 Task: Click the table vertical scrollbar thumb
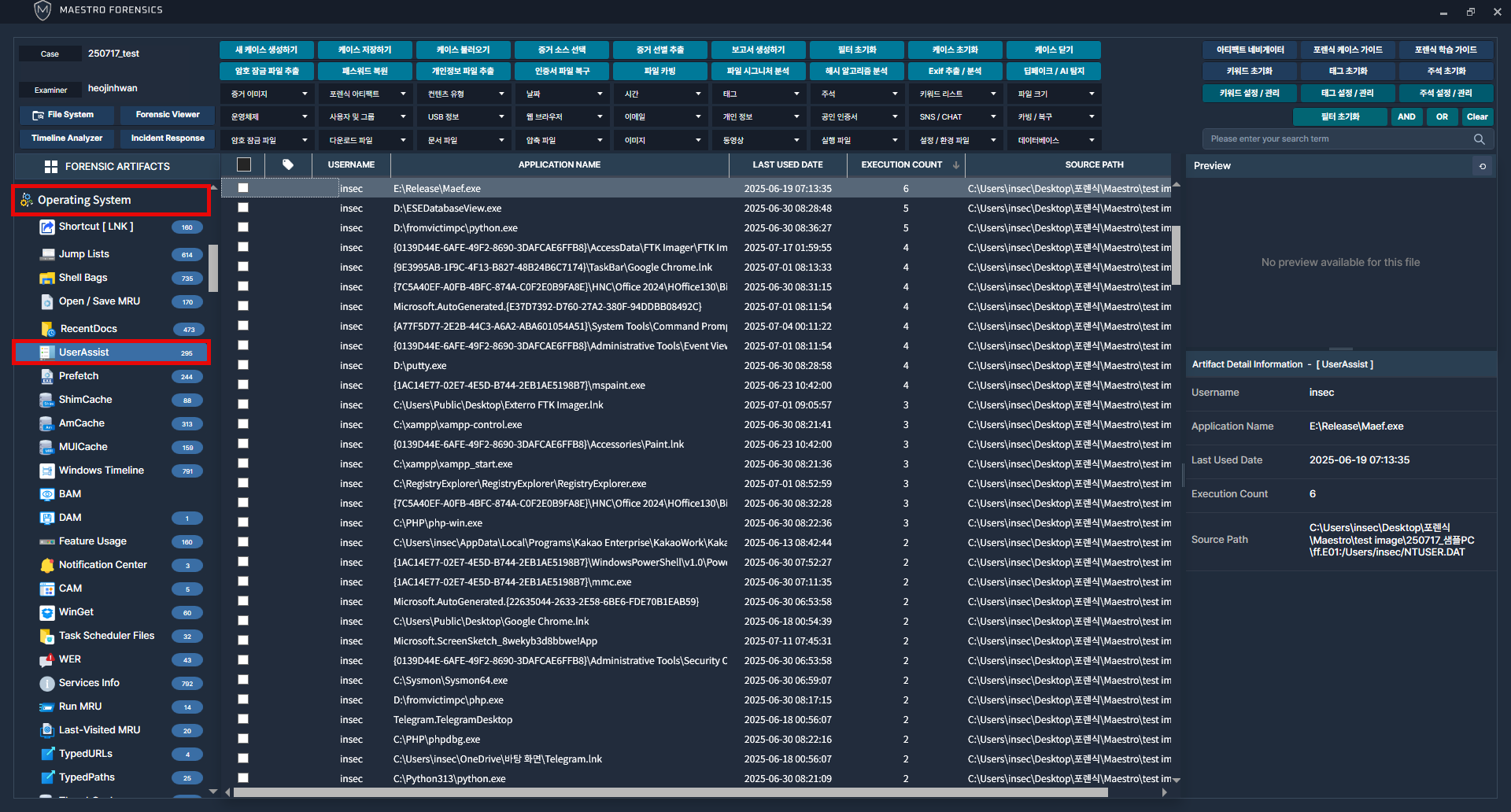[1177, 255]
